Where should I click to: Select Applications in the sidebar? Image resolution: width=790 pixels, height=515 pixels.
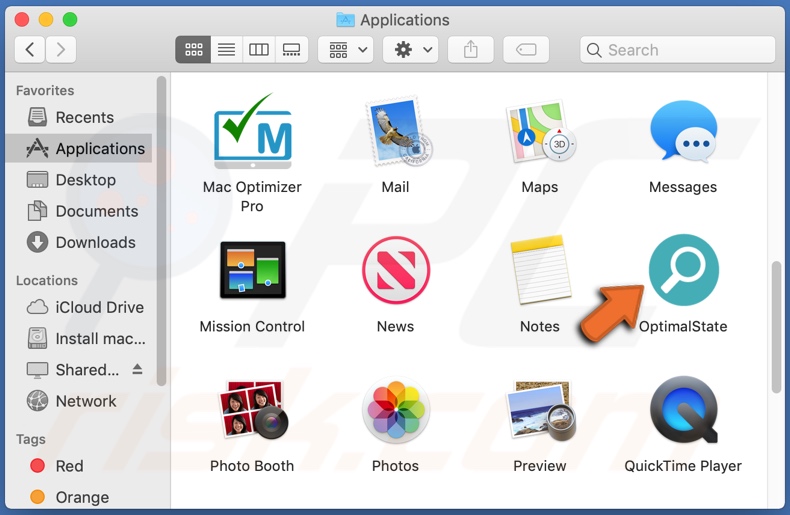click(79, 148)
